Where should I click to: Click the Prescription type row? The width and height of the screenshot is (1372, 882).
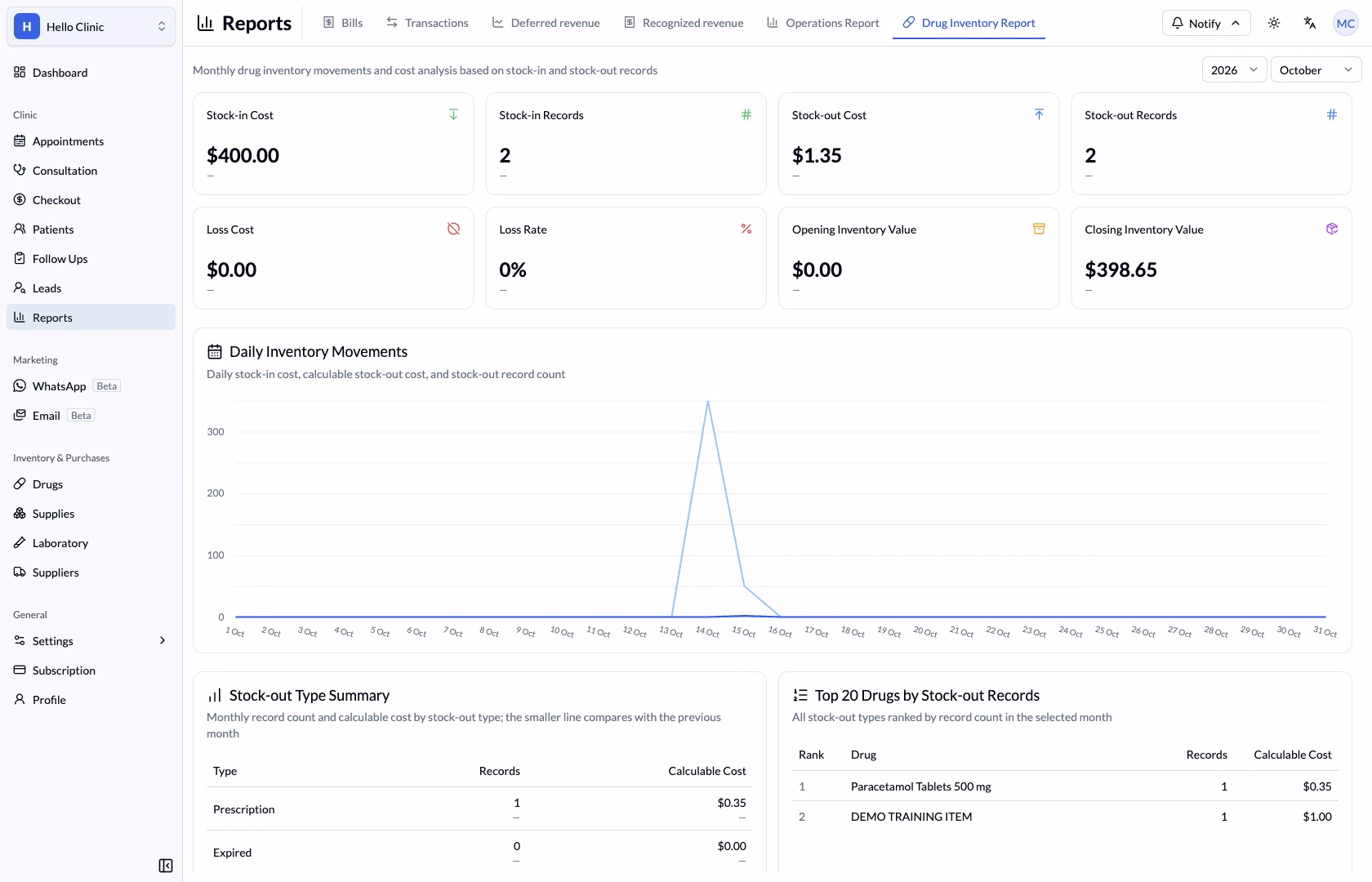point(479,809)
